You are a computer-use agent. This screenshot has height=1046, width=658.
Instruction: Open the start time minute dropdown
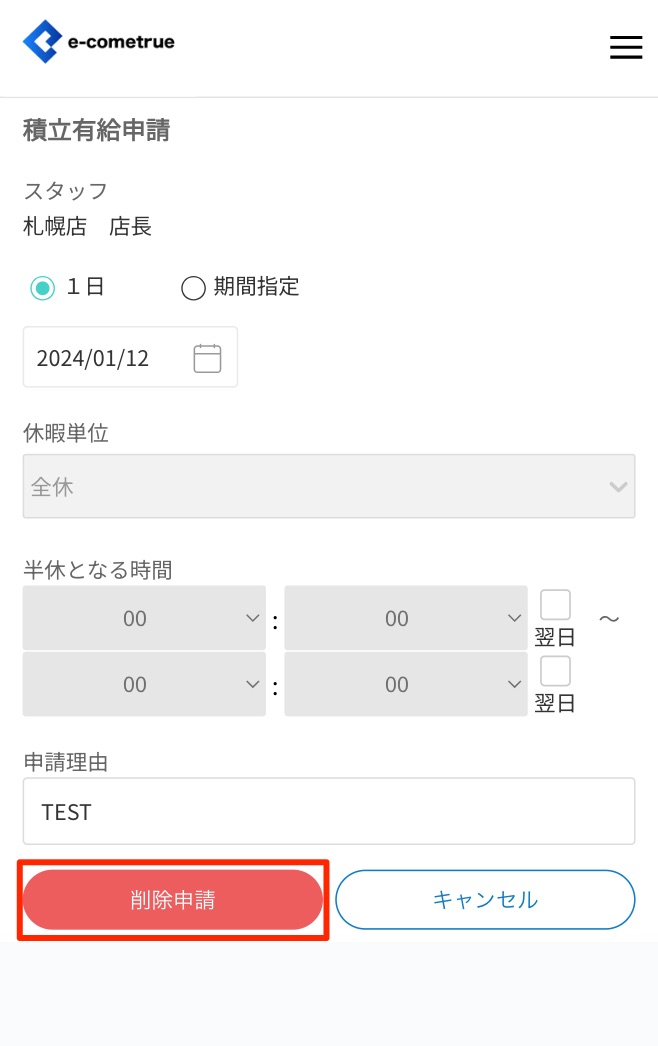tap(405, 619)
